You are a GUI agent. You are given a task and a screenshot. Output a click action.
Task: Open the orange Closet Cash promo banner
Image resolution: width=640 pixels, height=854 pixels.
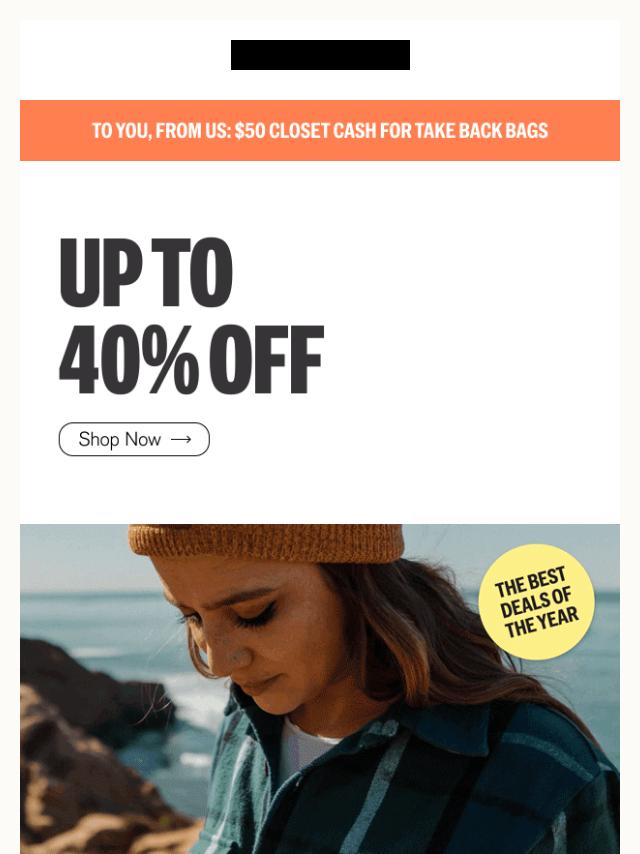click(320, 130)
